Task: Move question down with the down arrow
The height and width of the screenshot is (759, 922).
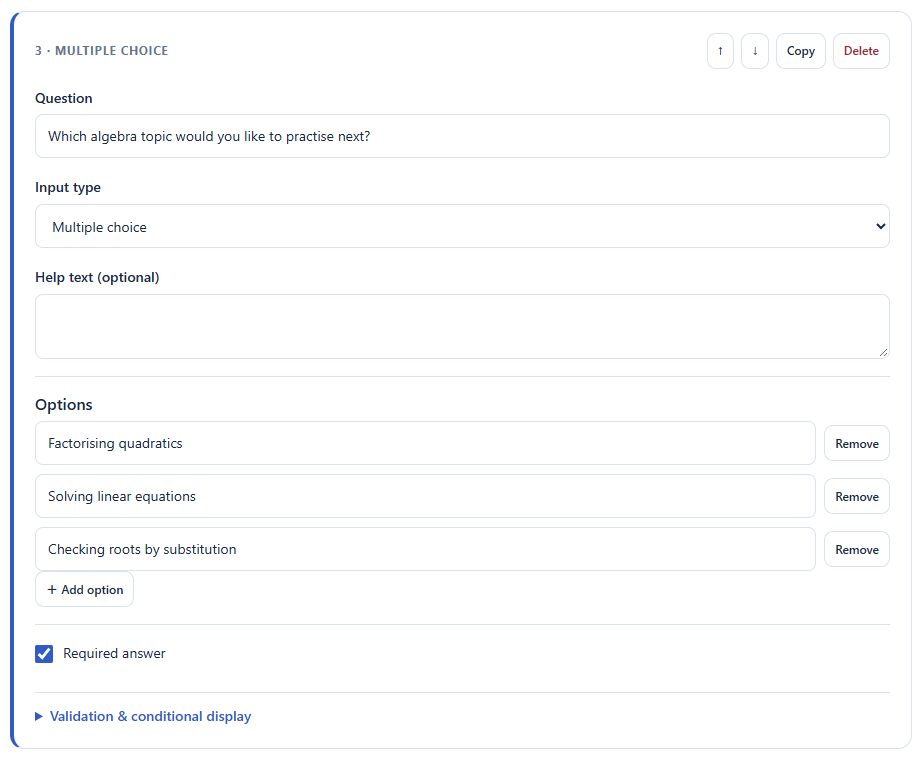Action: click(754, 51)
